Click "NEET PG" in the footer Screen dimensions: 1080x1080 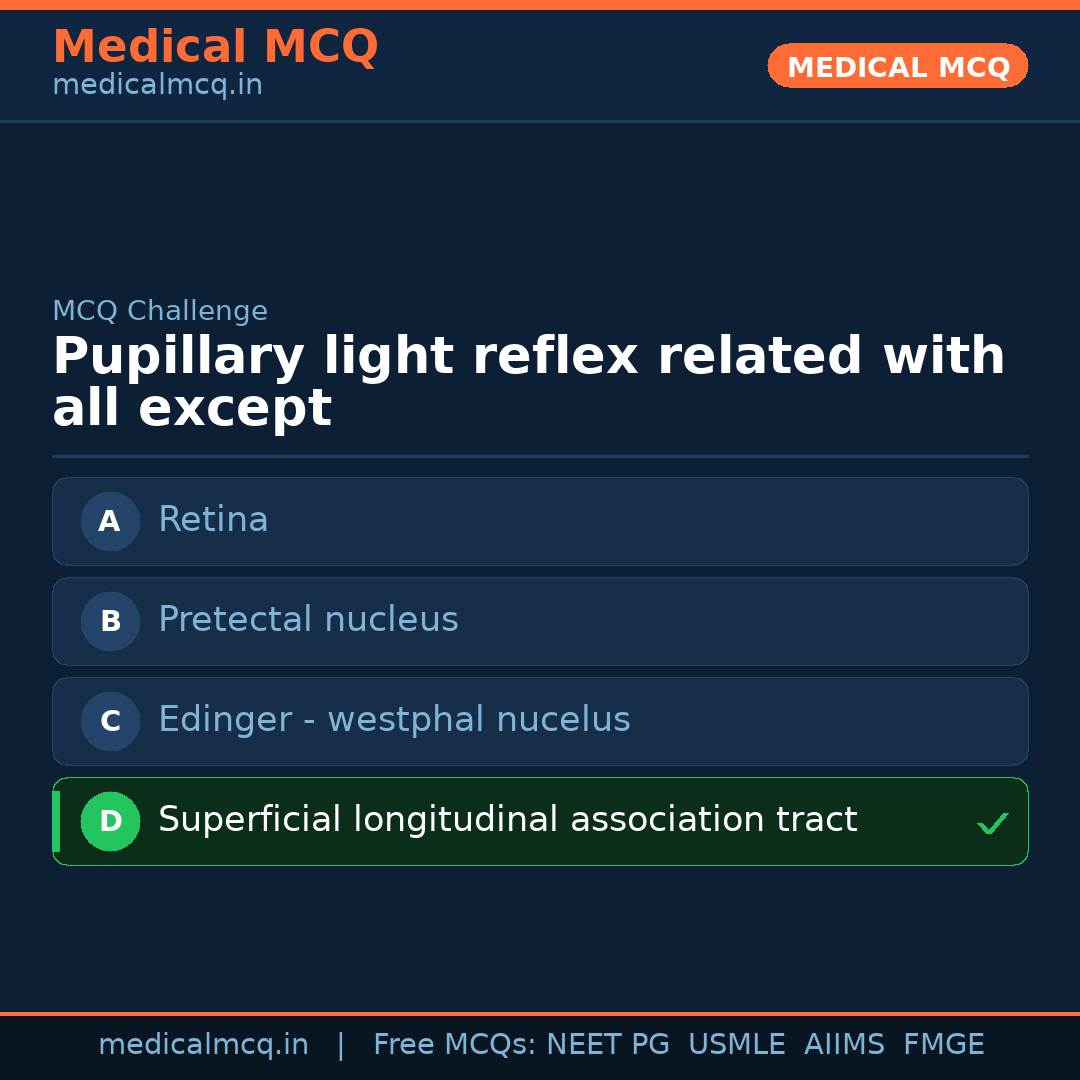pyautogui.click(x=608, y=1045)
